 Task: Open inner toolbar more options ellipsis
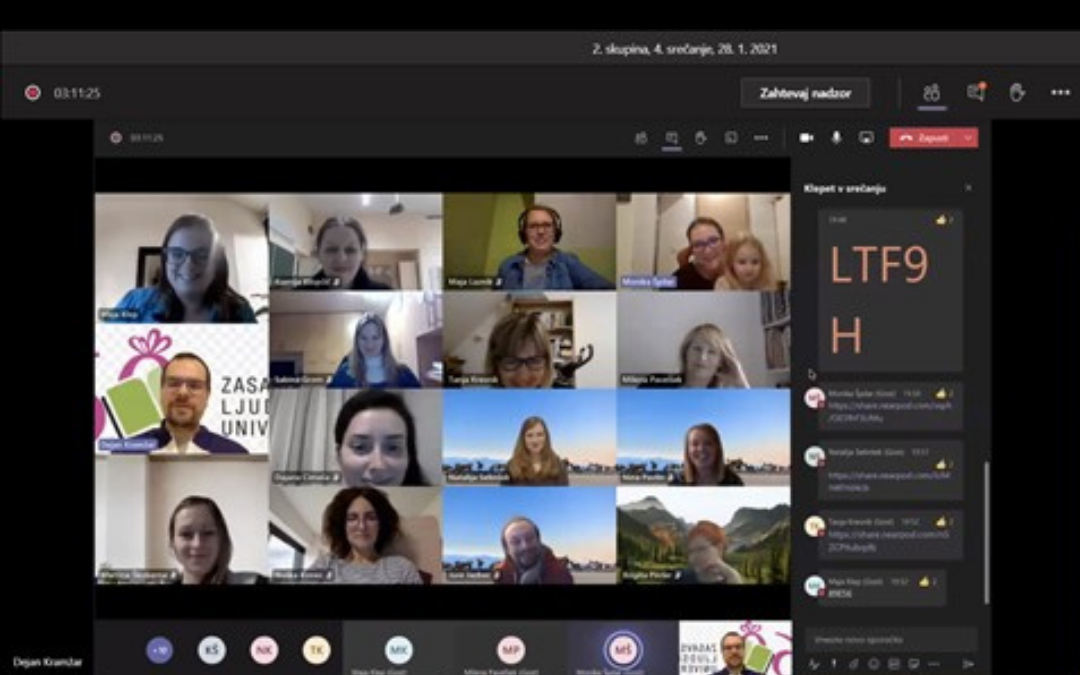pyautogui.click(x=761, y=138)
